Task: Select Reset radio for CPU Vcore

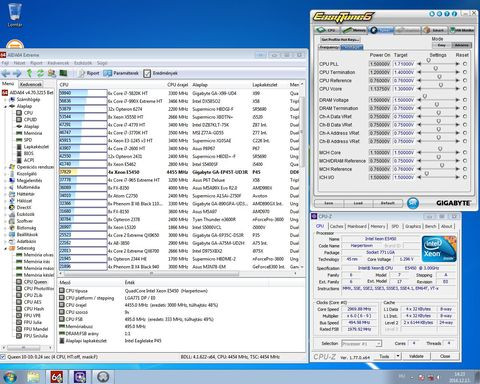Action: click(465, 89)
